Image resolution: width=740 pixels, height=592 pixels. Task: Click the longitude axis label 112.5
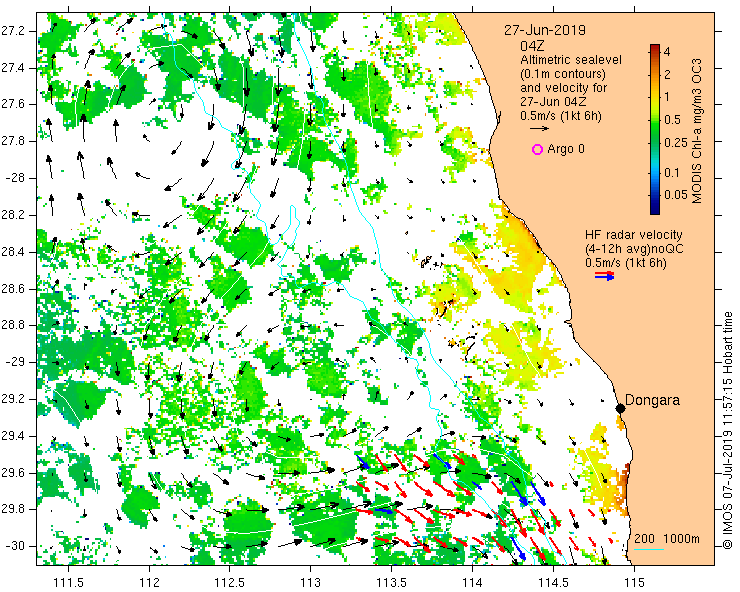pyautogui.click(x=230, y=583)
